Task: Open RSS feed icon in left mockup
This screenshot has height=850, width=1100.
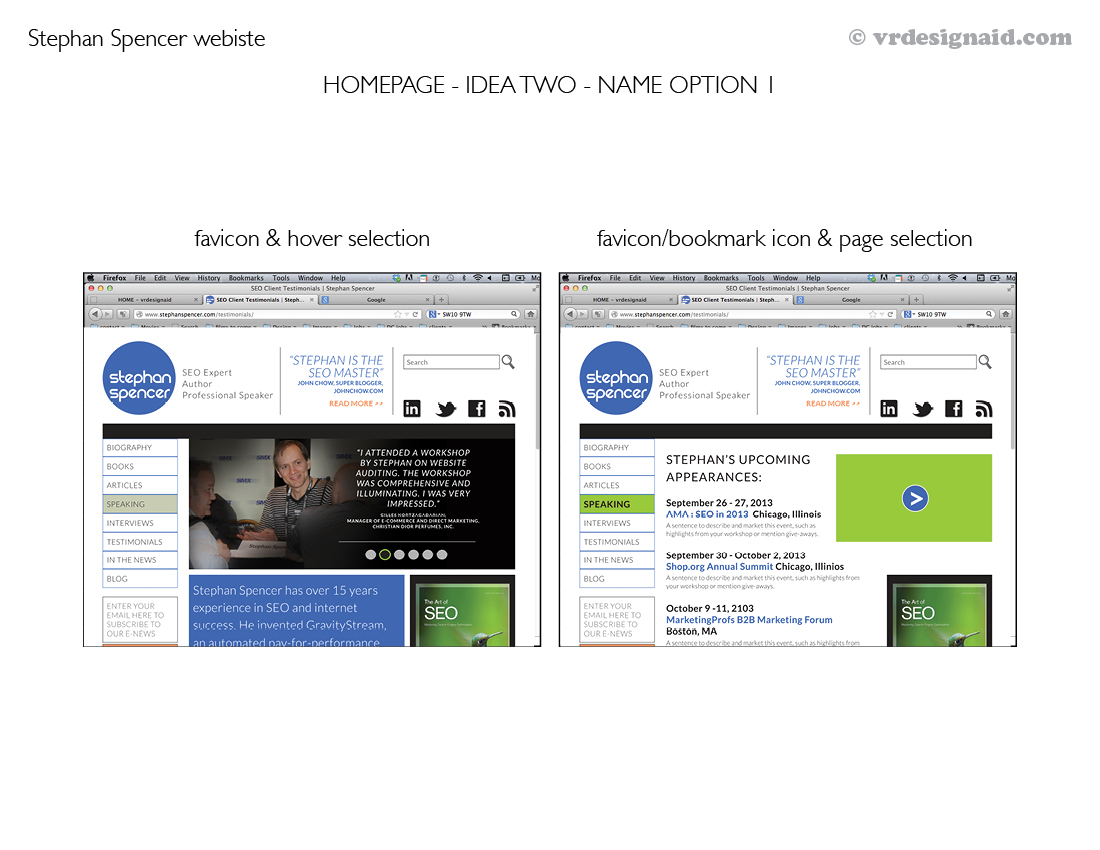Action: [507, 409]
